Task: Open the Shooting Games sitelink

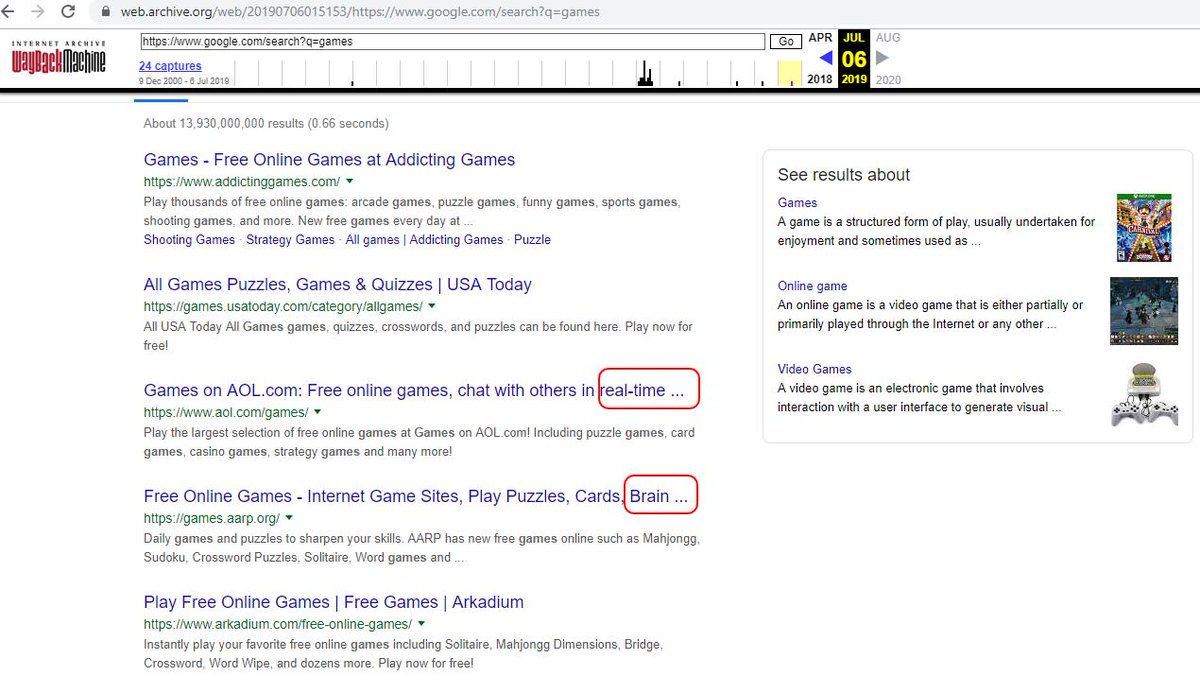Action: click(189, 240)
